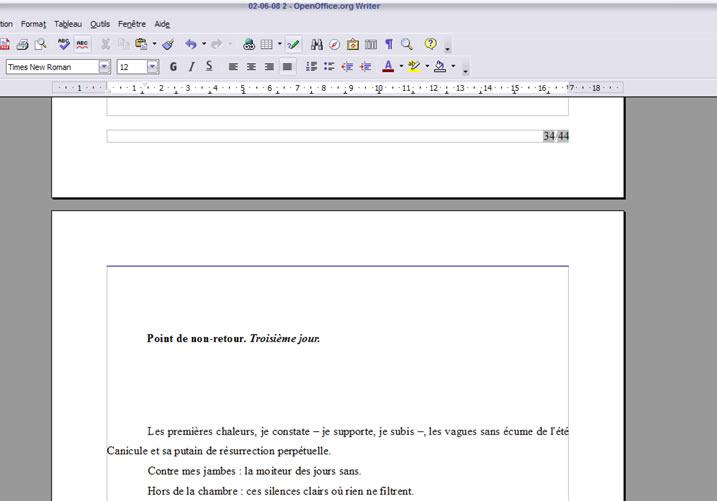Paste with the clipboard icon
This screenshot has height=501, width=717.
tap(141, 44)
